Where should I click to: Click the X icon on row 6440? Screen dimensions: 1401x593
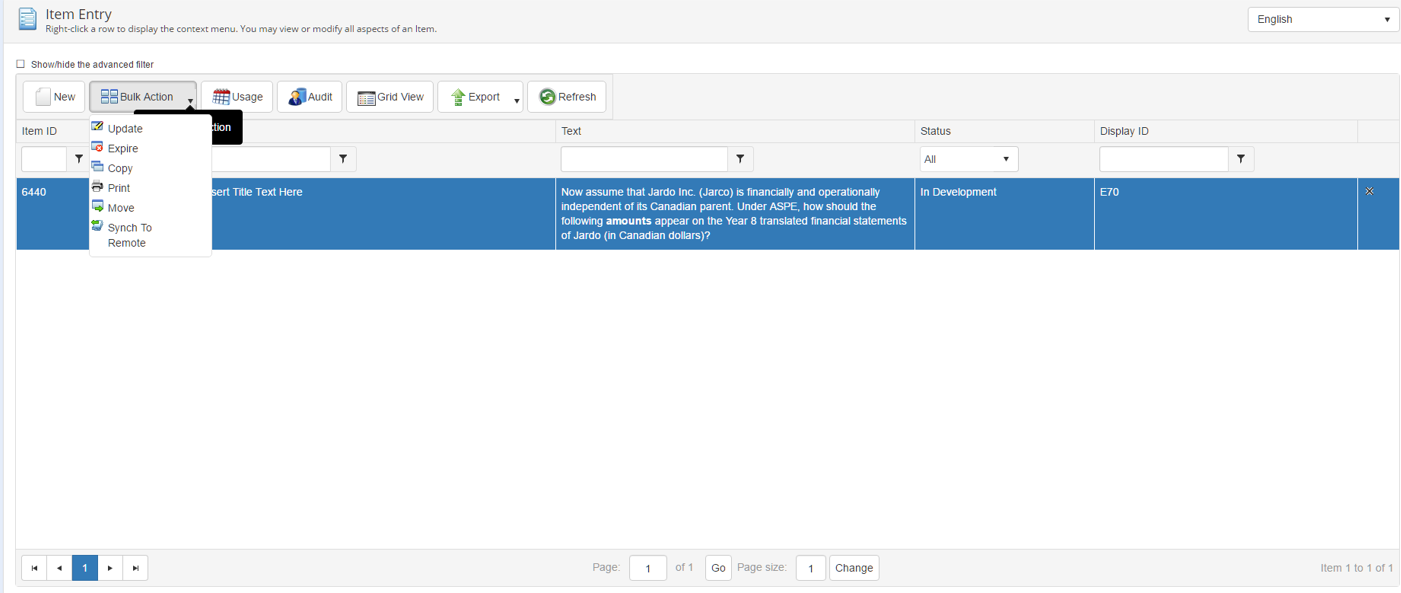[1369, 191]
